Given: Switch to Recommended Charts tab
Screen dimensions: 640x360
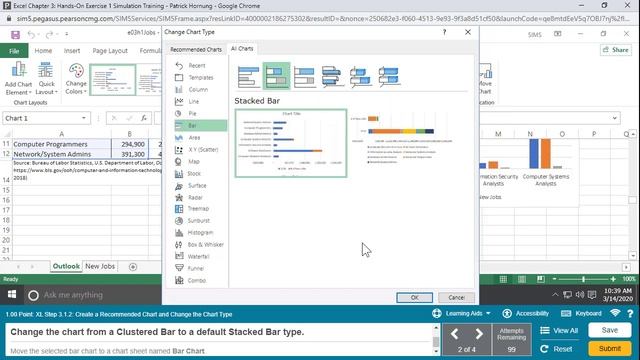Looking at the screenshot, I should point(196,49).
